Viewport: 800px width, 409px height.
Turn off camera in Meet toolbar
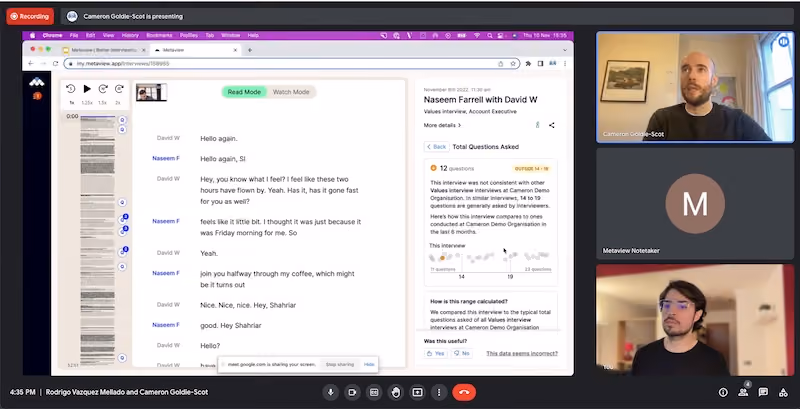pyautogui.click(x=352, y=392)
